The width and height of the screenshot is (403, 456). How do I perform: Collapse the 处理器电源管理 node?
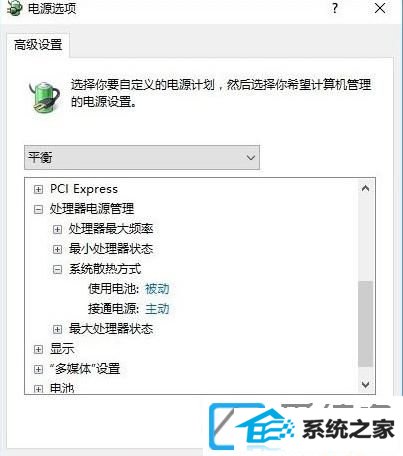pos(38,209)
